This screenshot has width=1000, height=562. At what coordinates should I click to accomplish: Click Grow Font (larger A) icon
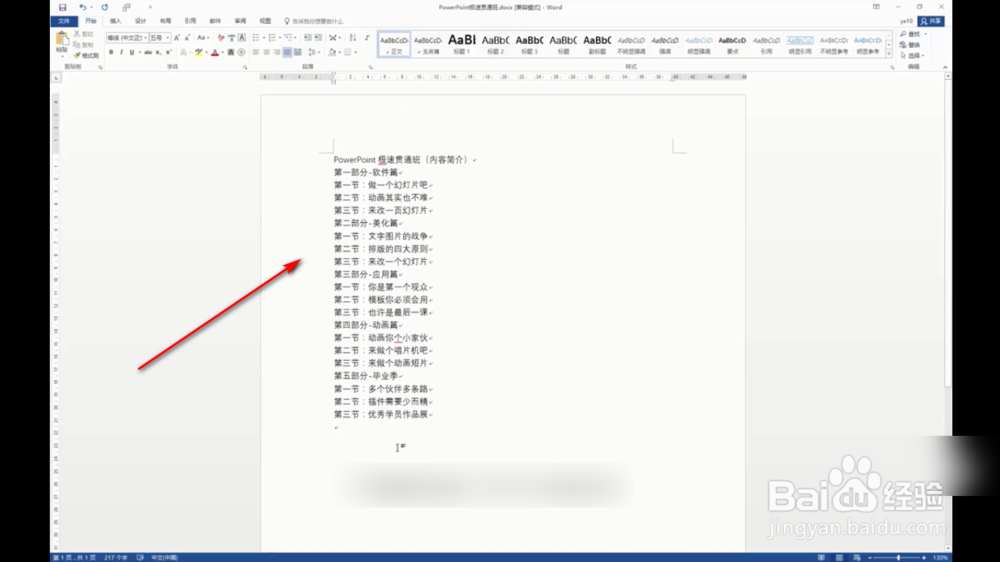pyautogui.click(x=177, y=38)
